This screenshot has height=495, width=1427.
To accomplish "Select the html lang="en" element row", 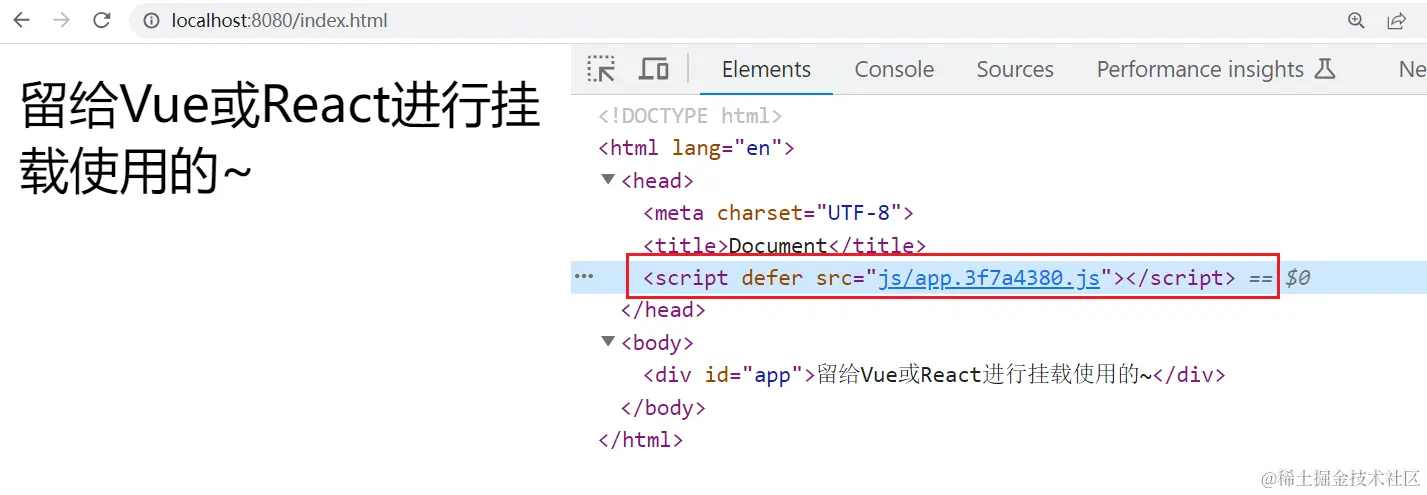I will tap(696, 148).
